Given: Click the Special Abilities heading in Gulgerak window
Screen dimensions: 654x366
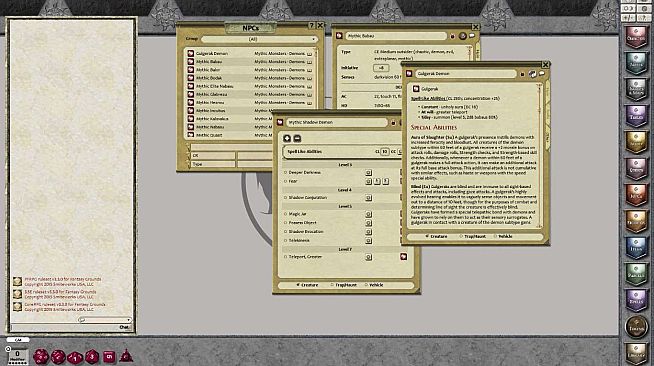Looking at the screenshot, I should pos(434,127).
